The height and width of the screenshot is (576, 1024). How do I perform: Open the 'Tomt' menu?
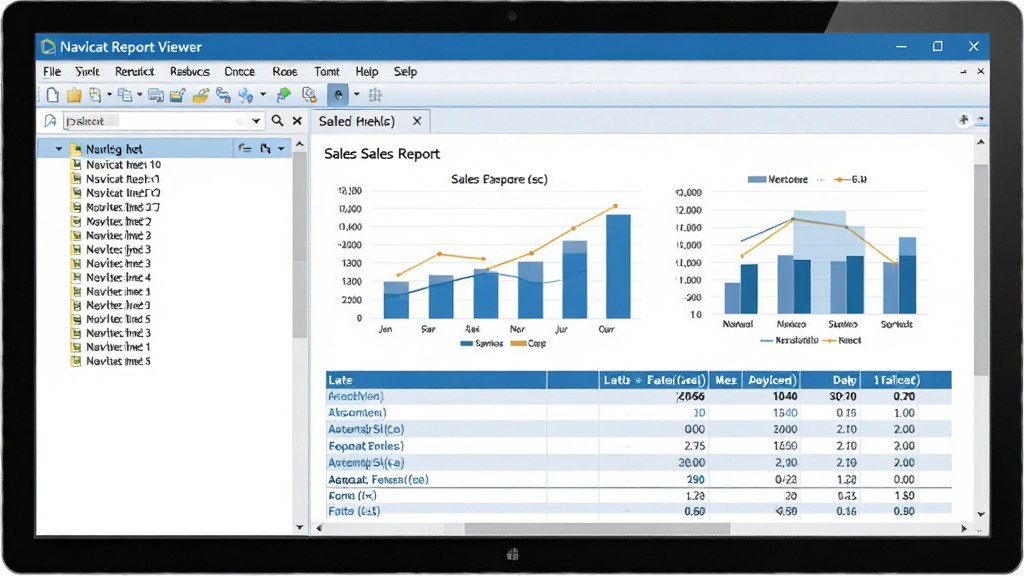click(327, 72)
